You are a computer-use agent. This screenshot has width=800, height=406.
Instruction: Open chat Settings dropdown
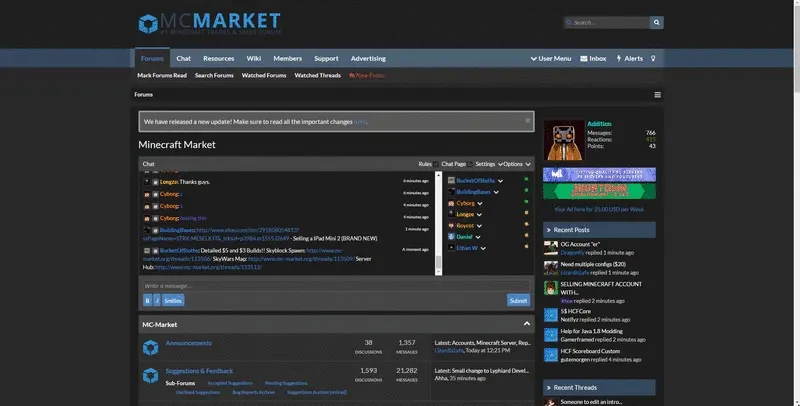point(489,164)
